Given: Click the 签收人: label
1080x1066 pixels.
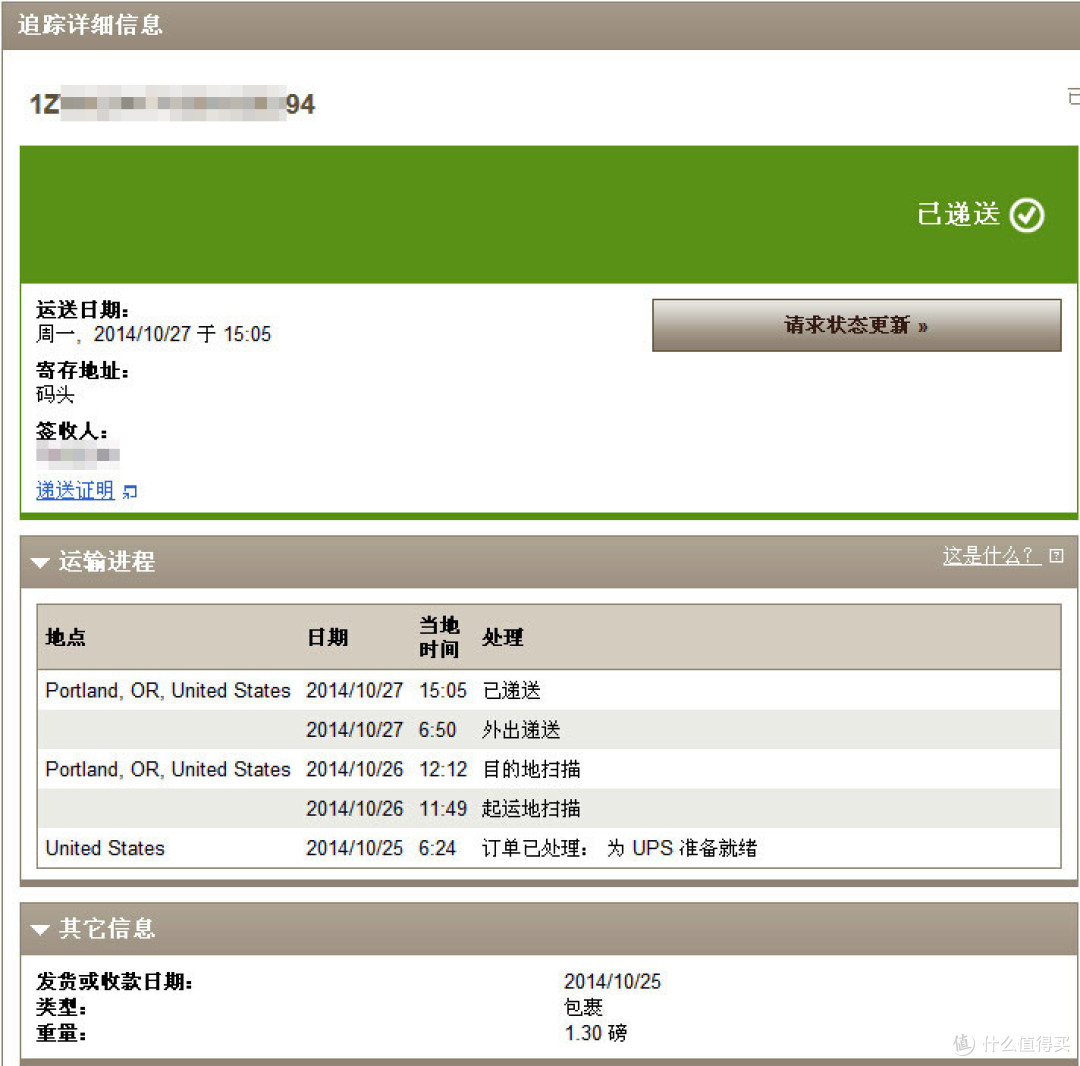Looking at the screenshot, I should click(x=72, y=430).
